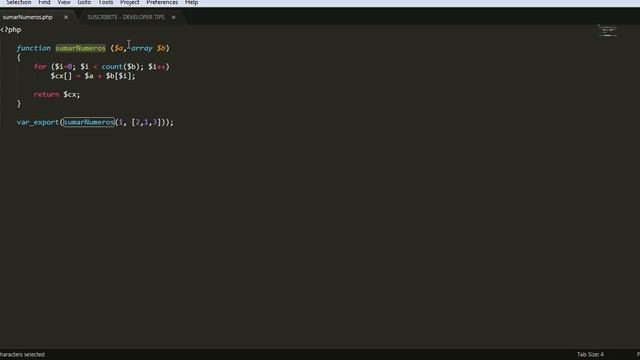This screenshot has height=360, width=640.
Task: Change the Tab Size: 4 setting
Action: pos(590,354)
